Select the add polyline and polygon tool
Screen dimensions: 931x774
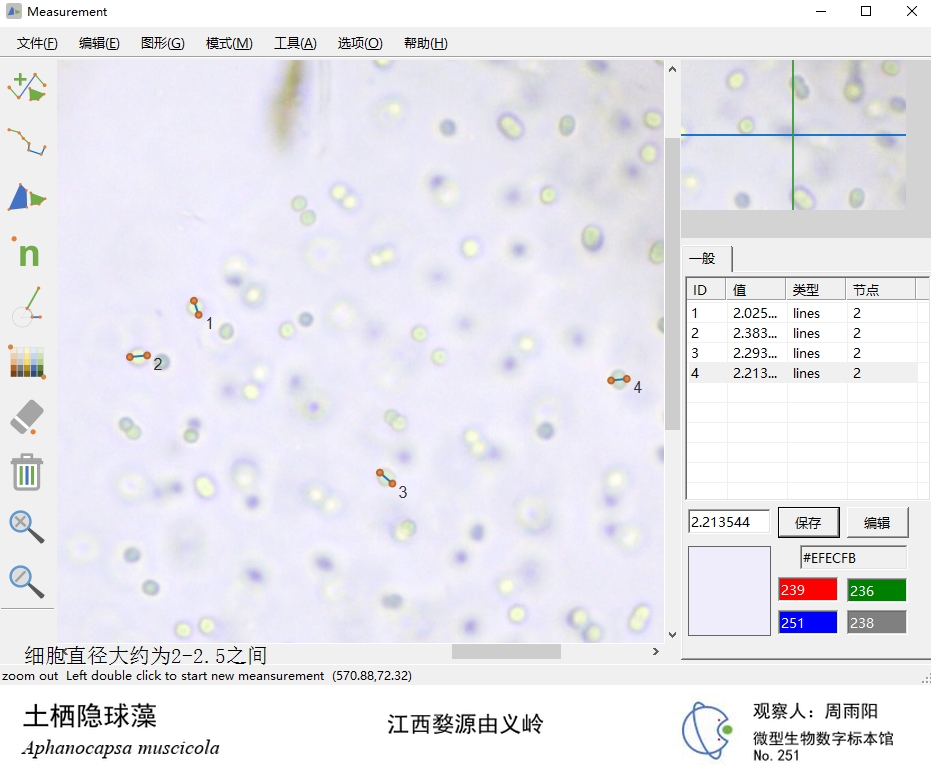click(27, 87)
